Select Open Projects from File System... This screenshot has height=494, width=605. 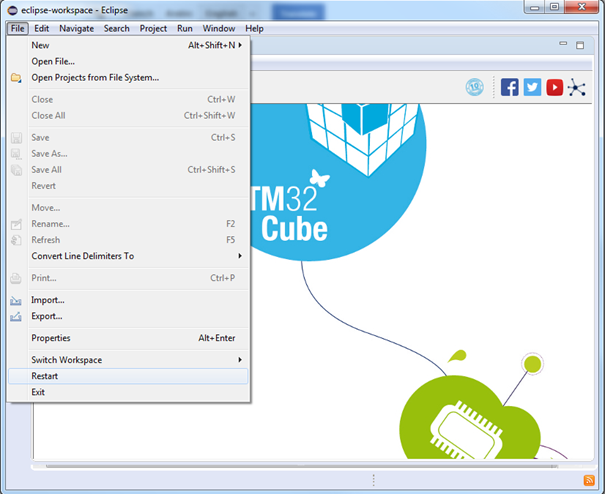tap(128, 78)
